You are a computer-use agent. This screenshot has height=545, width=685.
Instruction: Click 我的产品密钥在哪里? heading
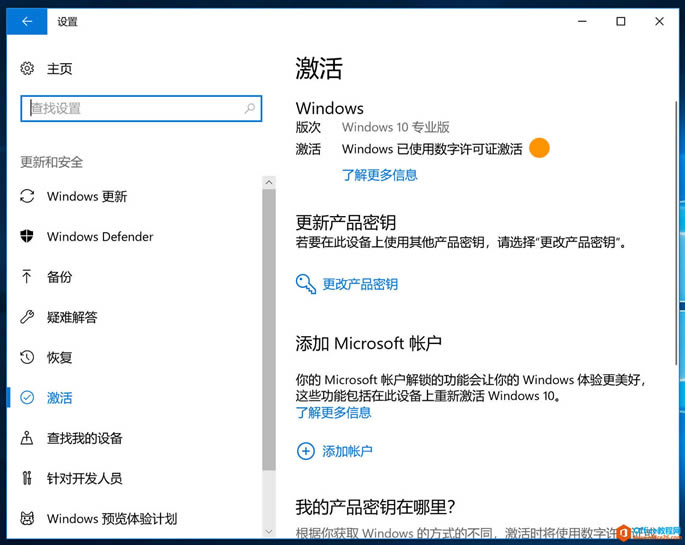coord(376,507)
